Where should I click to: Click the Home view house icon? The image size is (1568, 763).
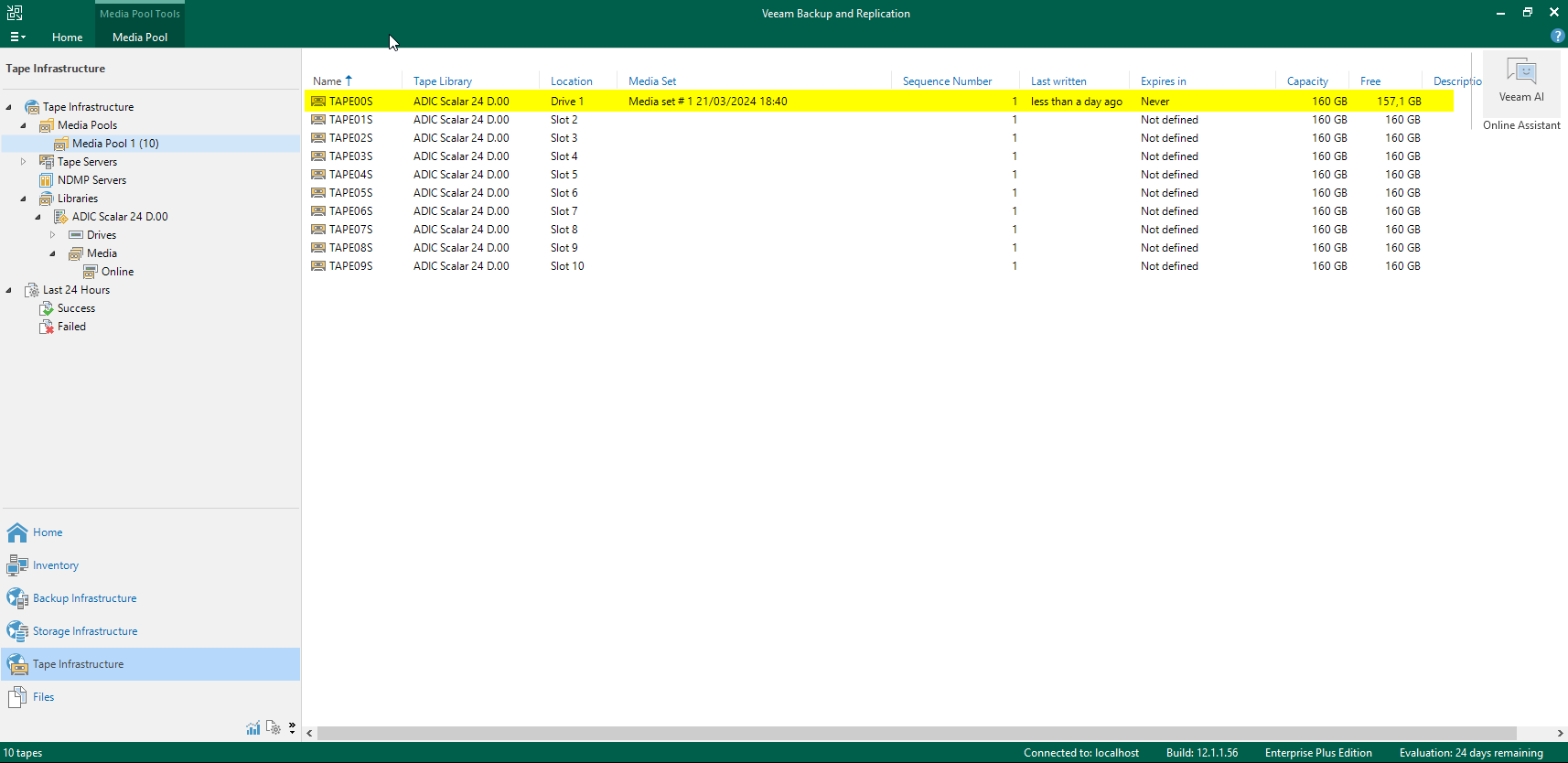click(17, 532)
